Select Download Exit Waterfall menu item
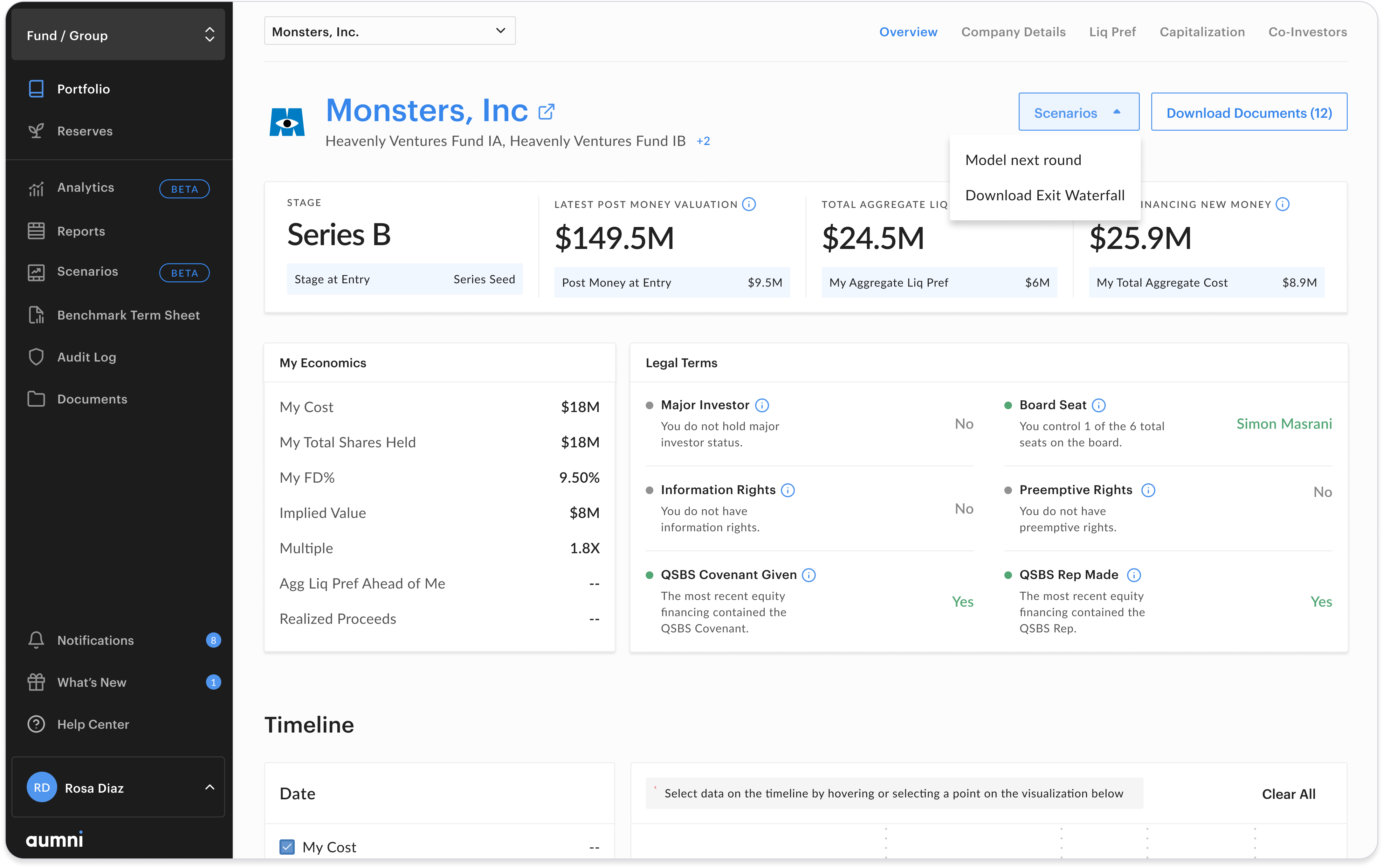The height and width of the screenshot is (868, 1383). 1044,196
